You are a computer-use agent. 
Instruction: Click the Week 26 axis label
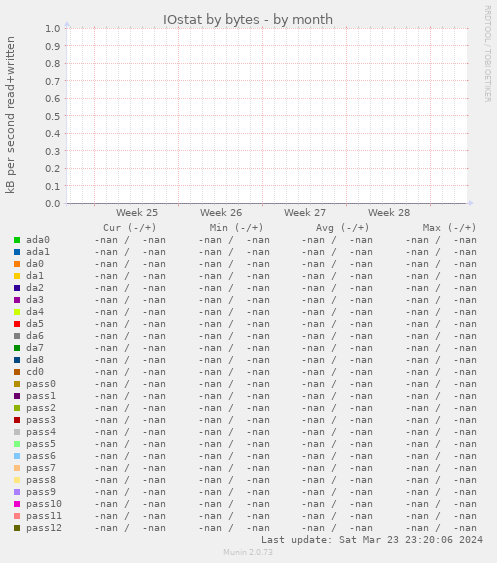click(221, 213)
